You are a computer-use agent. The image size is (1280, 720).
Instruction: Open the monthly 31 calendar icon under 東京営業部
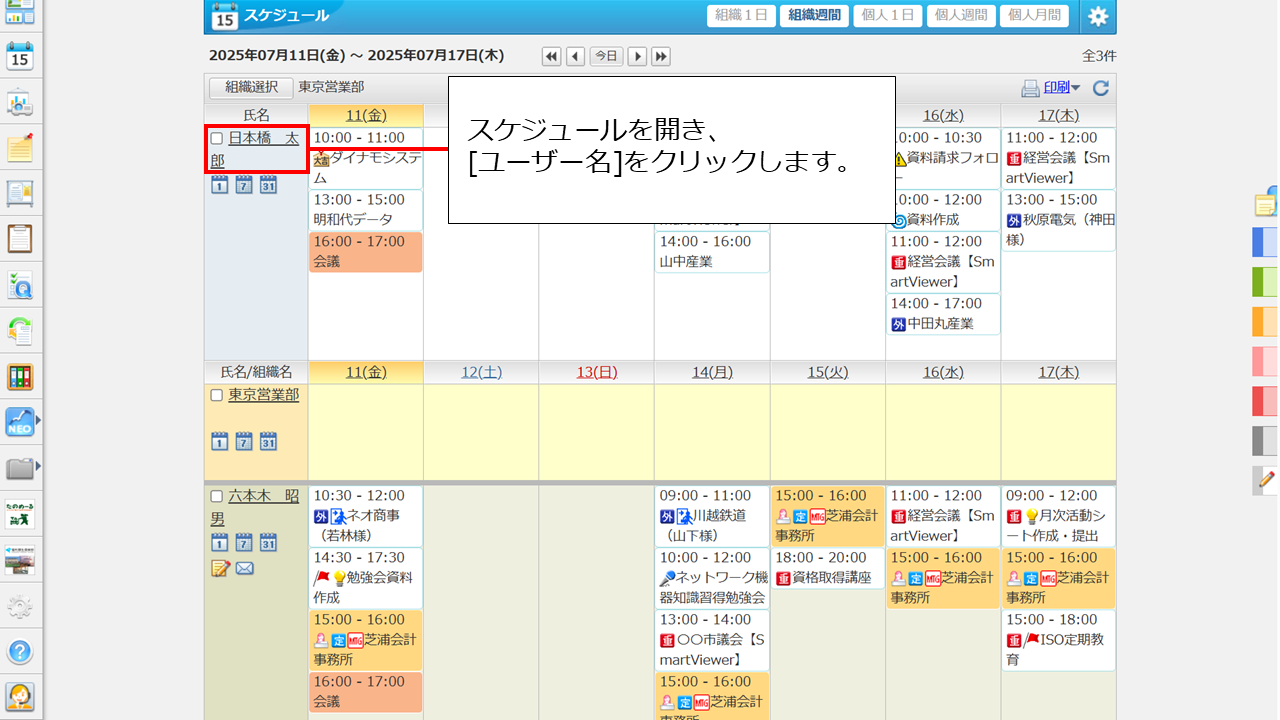pyautogui.click(x=268, y=441)
